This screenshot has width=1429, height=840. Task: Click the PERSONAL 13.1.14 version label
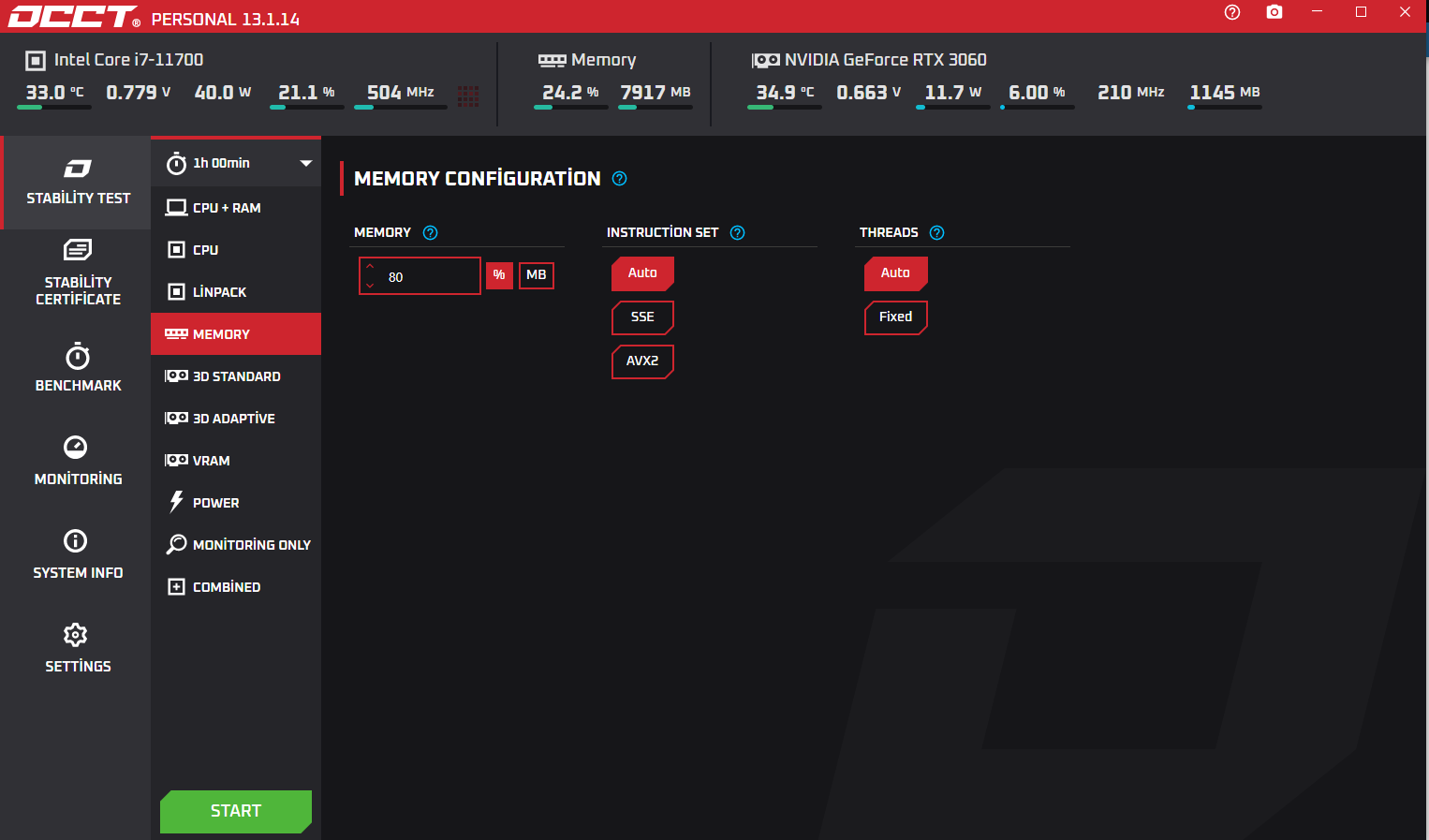click(226, 20)
